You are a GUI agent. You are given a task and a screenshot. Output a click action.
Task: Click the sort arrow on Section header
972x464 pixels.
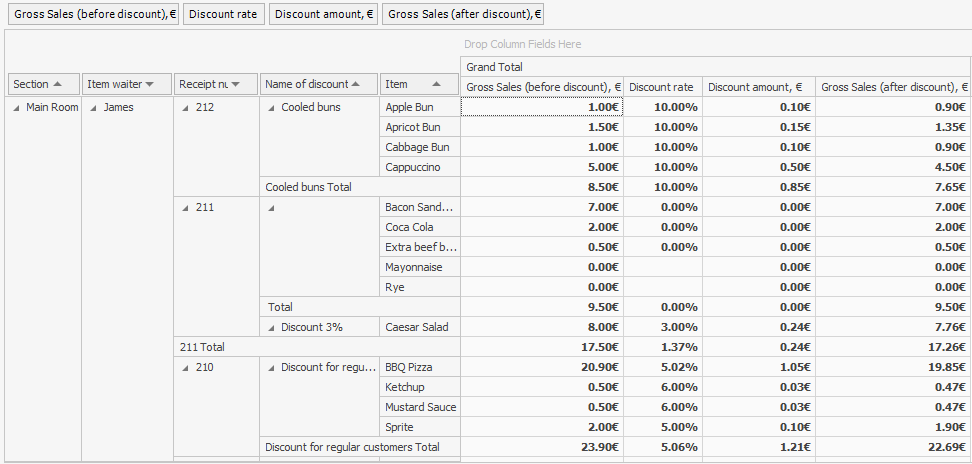tap(57, 85)
